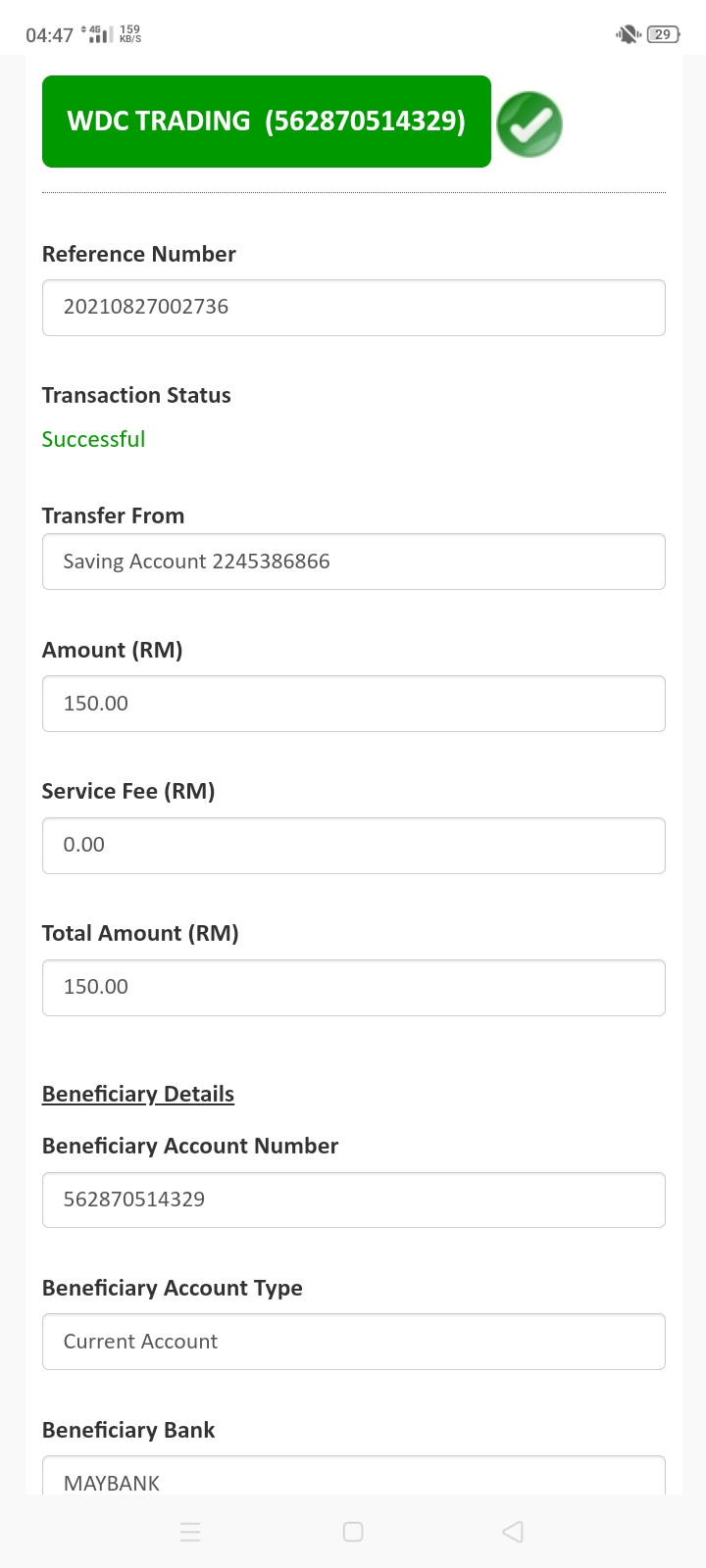
Task: Select the Service Fee (RM) field
Action: (354, 846)
